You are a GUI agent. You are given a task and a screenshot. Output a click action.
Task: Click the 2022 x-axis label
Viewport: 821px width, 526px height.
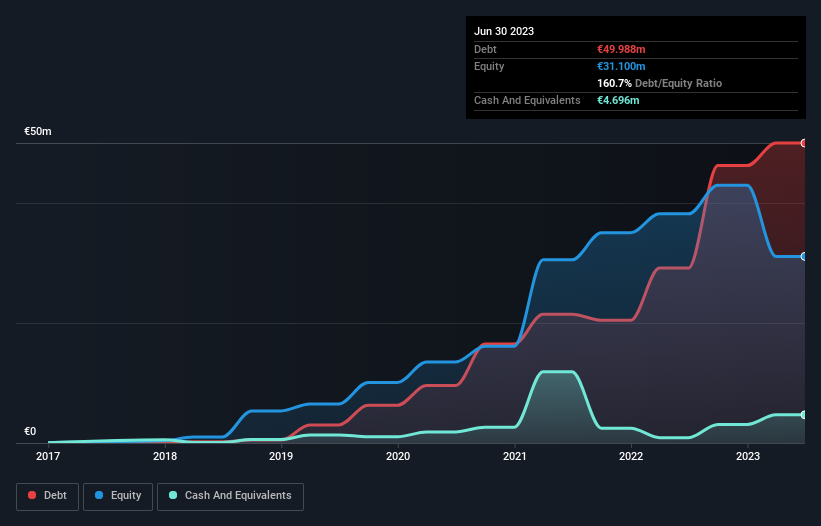tap(631, 456)
